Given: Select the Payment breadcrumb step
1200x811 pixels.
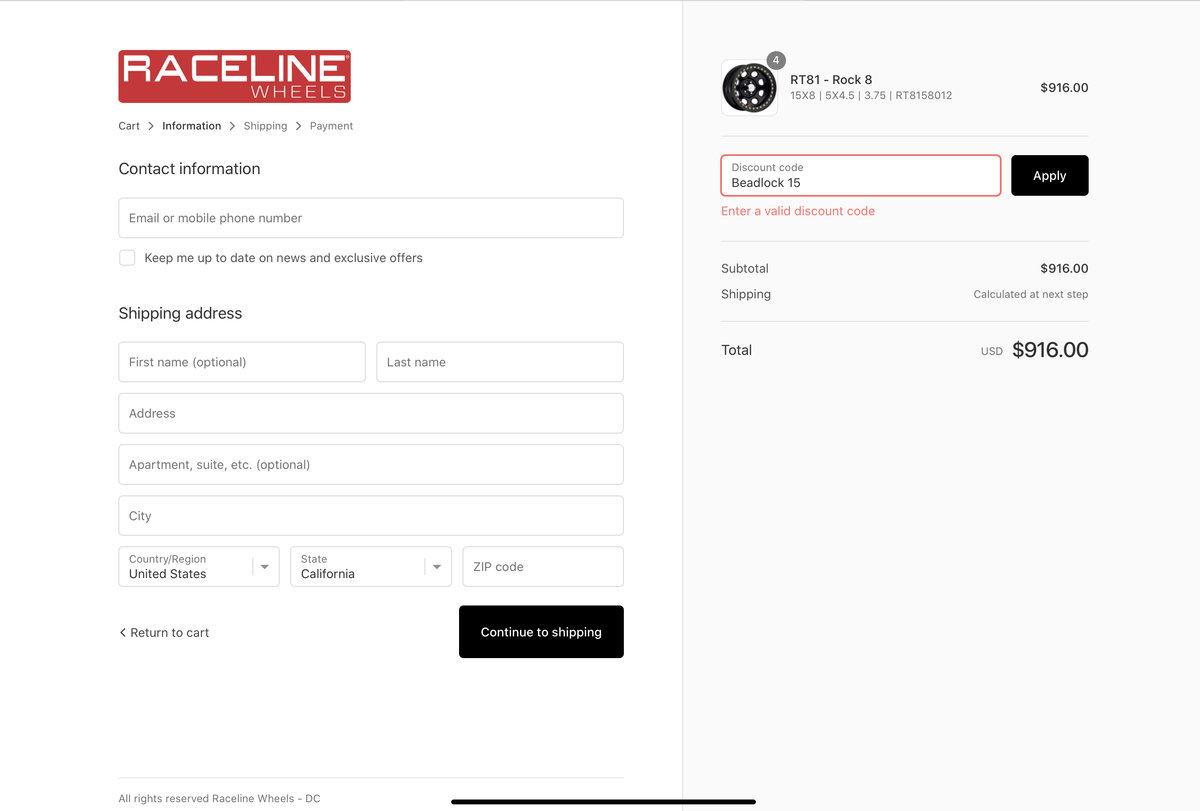Looking at the screenshot, I should tap(331, 126).
